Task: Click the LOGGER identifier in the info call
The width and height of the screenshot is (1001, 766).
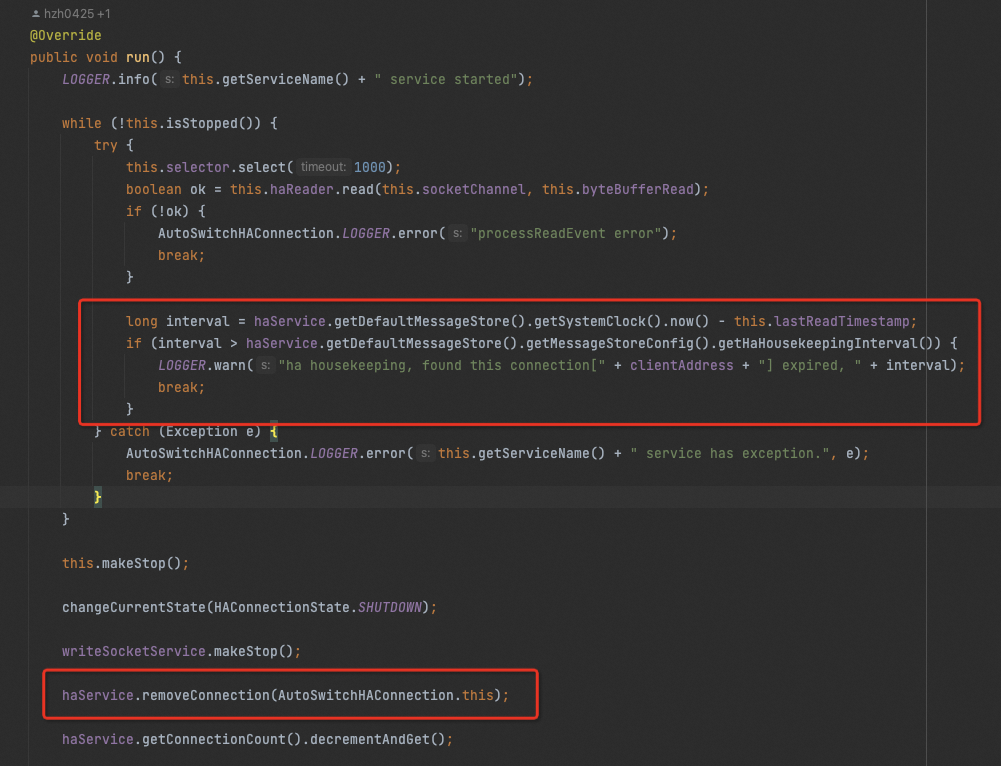Action: point(85,79)
